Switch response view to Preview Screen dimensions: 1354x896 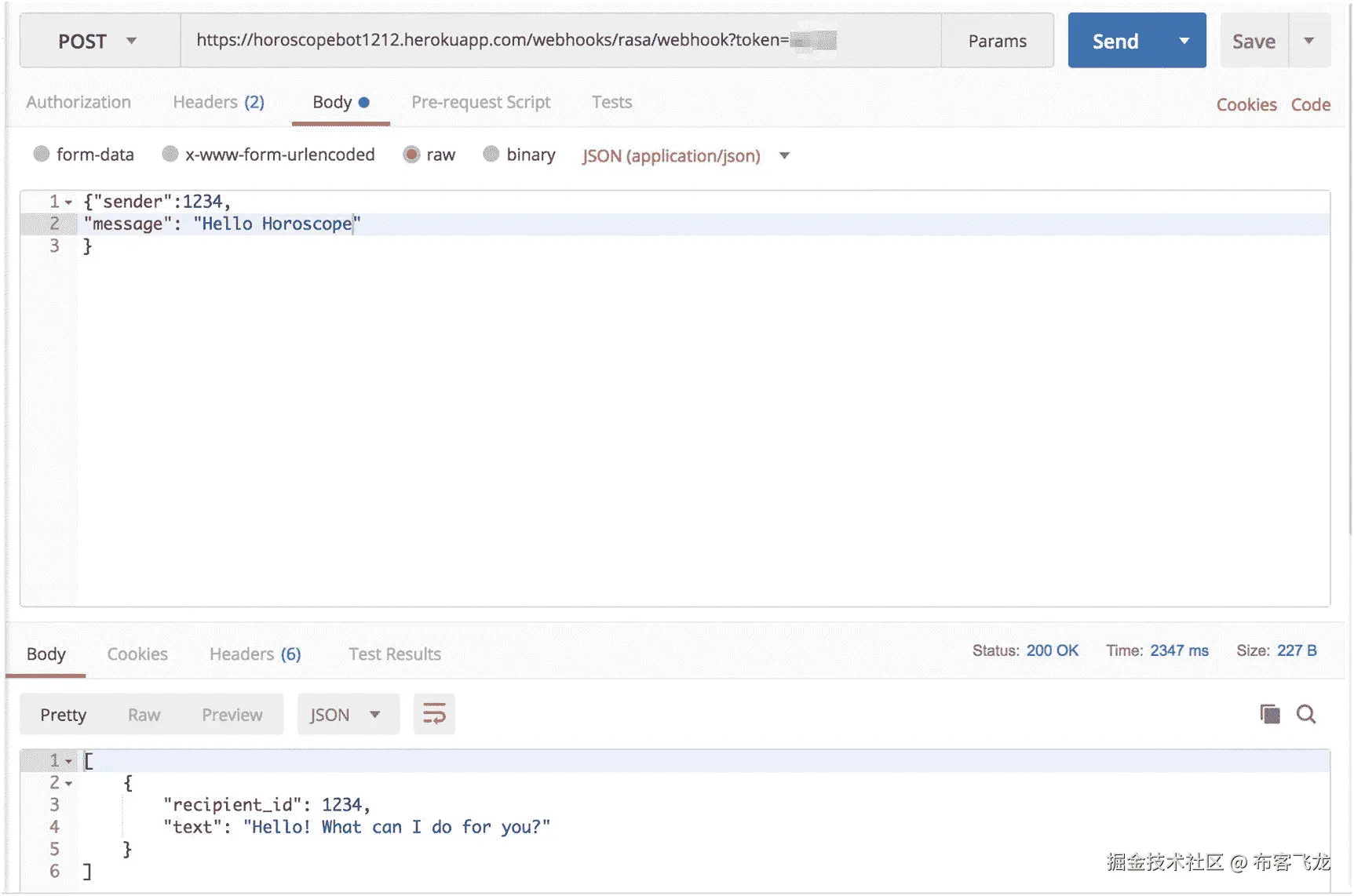232,715
